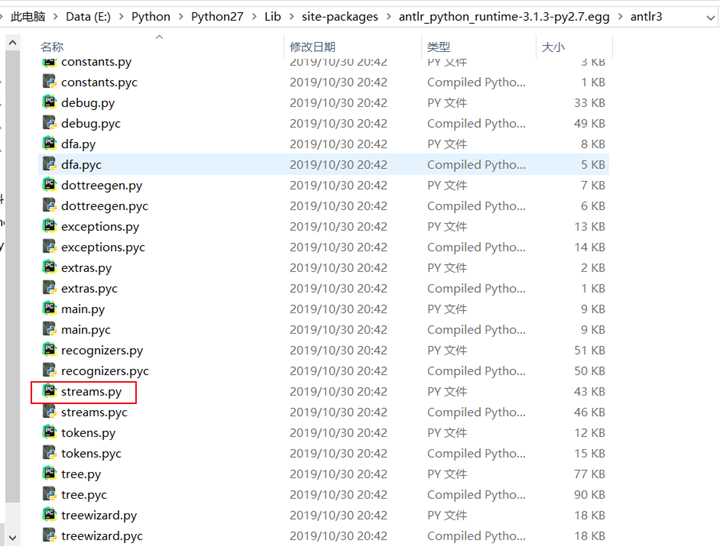Expand chevron after Python27 breadcrumb
This screenshot has width=720, height=553.
pos(254,17)
